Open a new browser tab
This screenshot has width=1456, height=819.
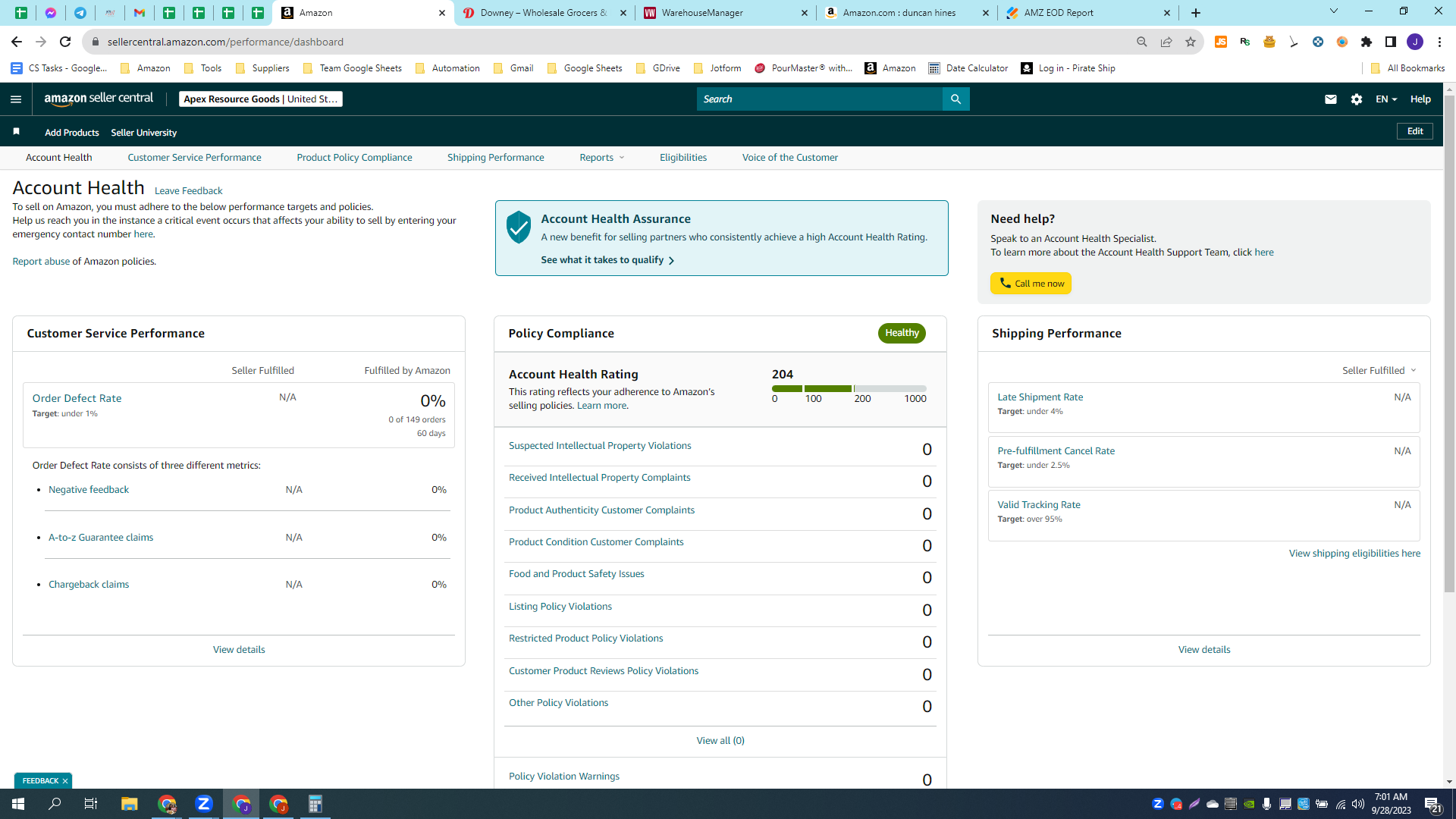[1196, 13]
